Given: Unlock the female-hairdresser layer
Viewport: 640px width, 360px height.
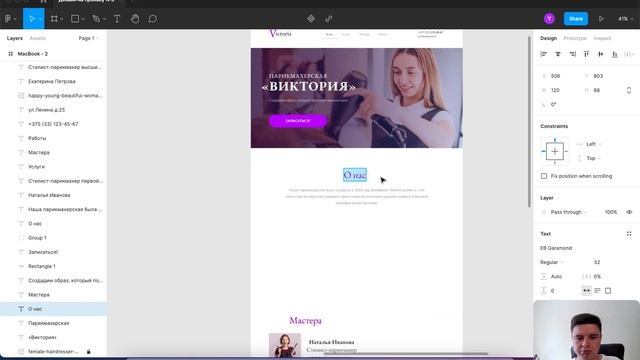Looking at the screenshot, I should pyautogui.click(x=89, y=351).
